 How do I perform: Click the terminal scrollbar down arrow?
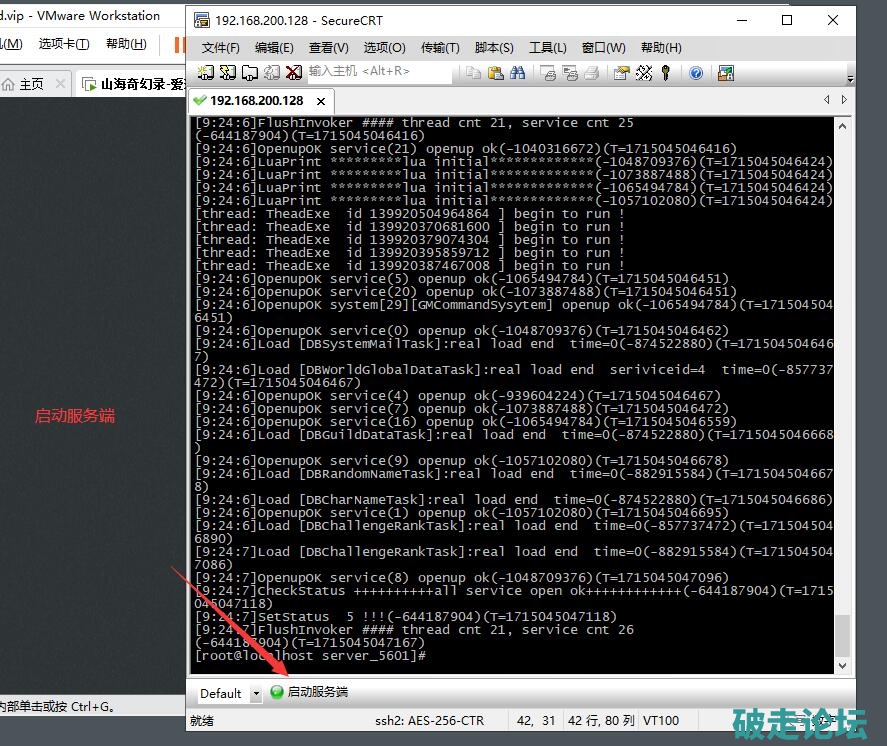[842, 666]
